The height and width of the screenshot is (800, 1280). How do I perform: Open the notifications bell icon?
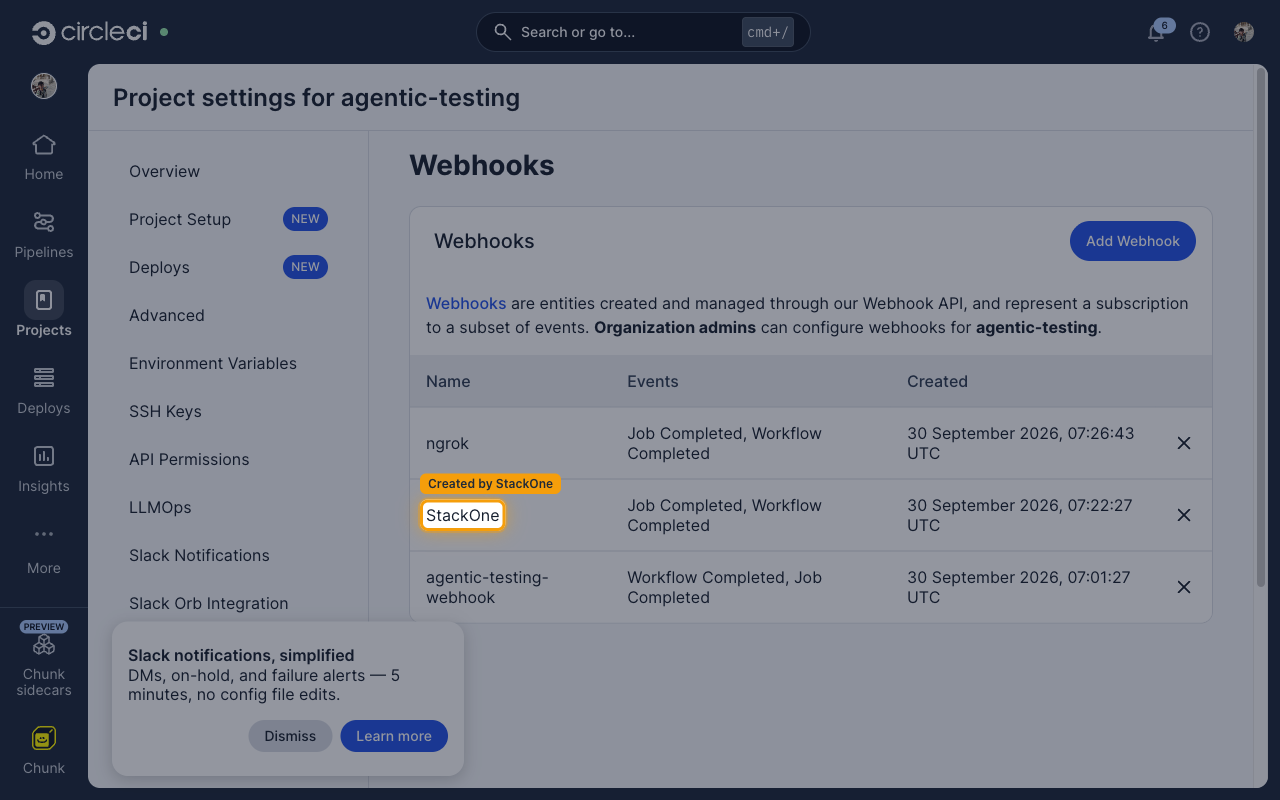pos(1156,32)
